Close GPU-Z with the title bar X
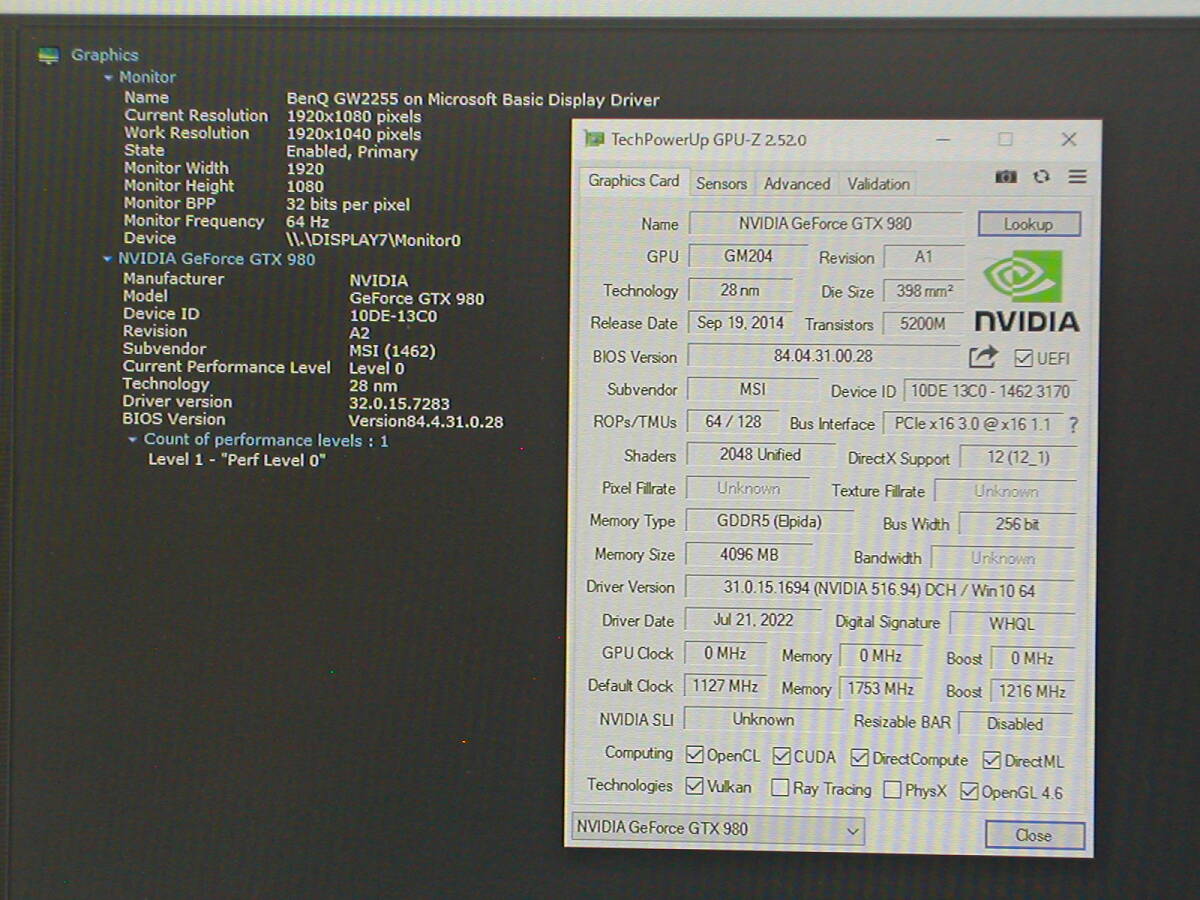The image size is (1200, 900). click(x=1069, y=139)
